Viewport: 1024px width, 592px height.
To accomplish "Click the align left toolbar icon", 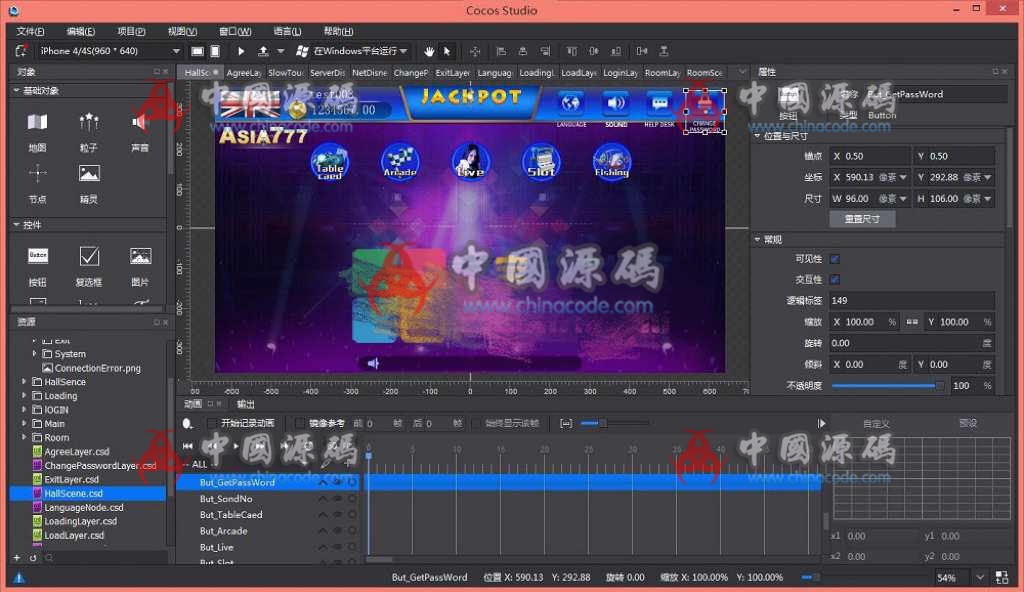I will (501, 51).
